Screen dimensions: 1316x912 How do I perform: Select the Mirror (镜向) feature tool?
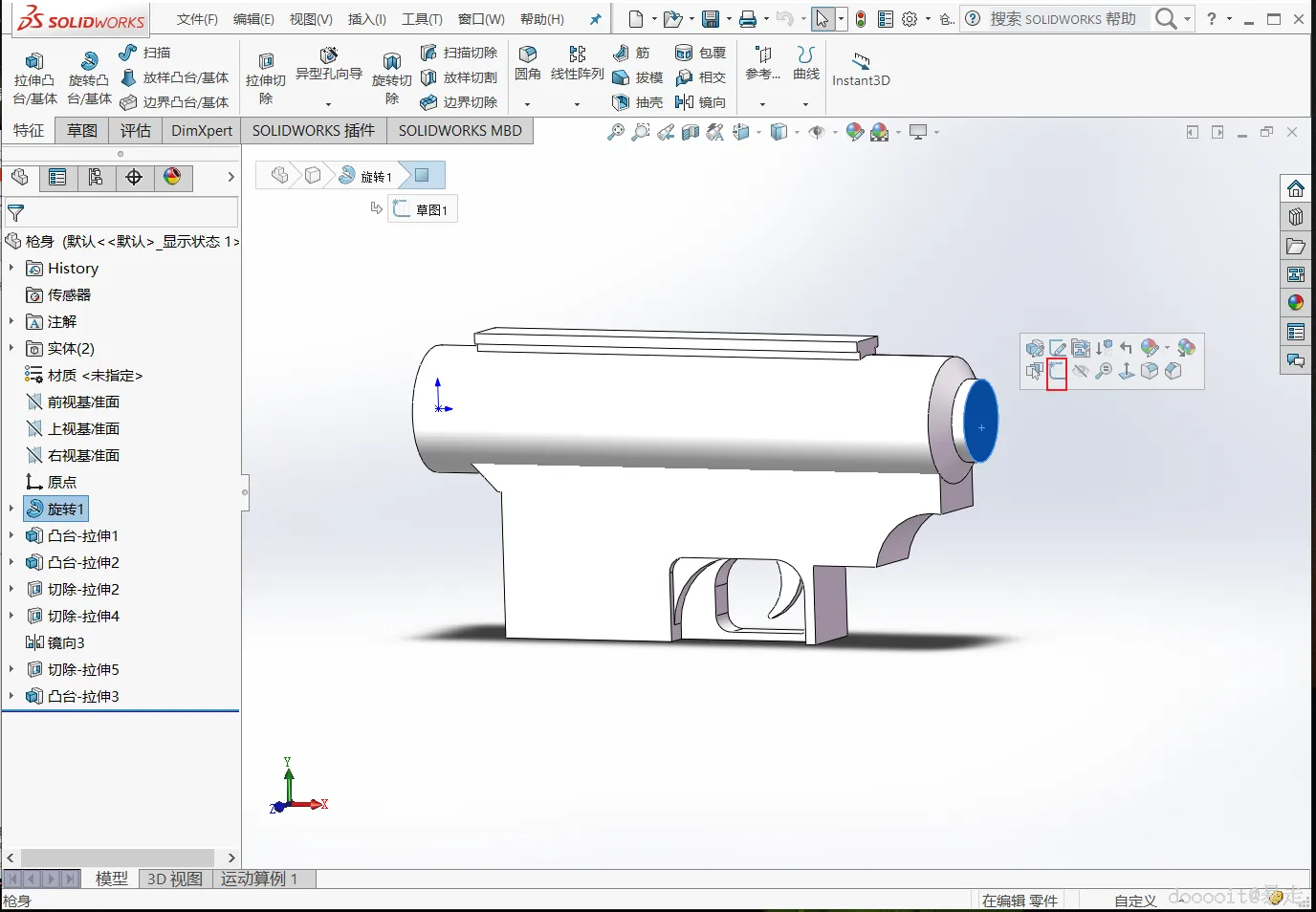coord(700,102)
